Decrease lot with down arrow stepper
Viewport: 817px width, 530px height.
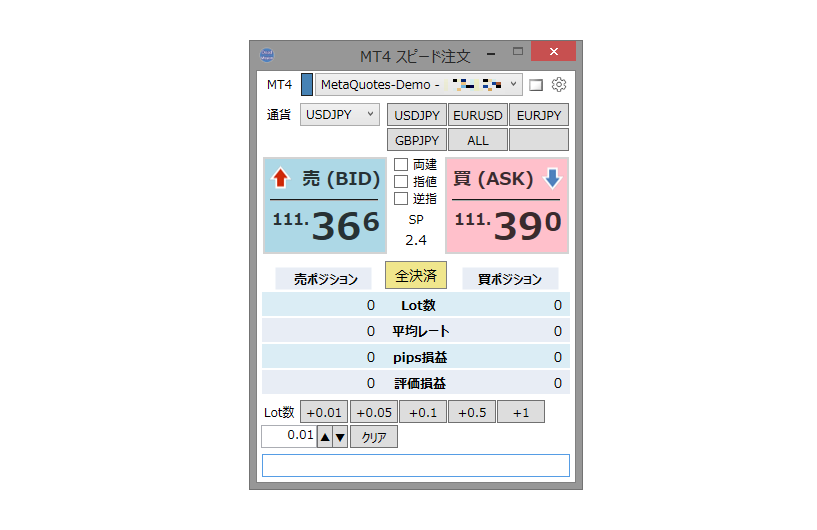point(340,437)
